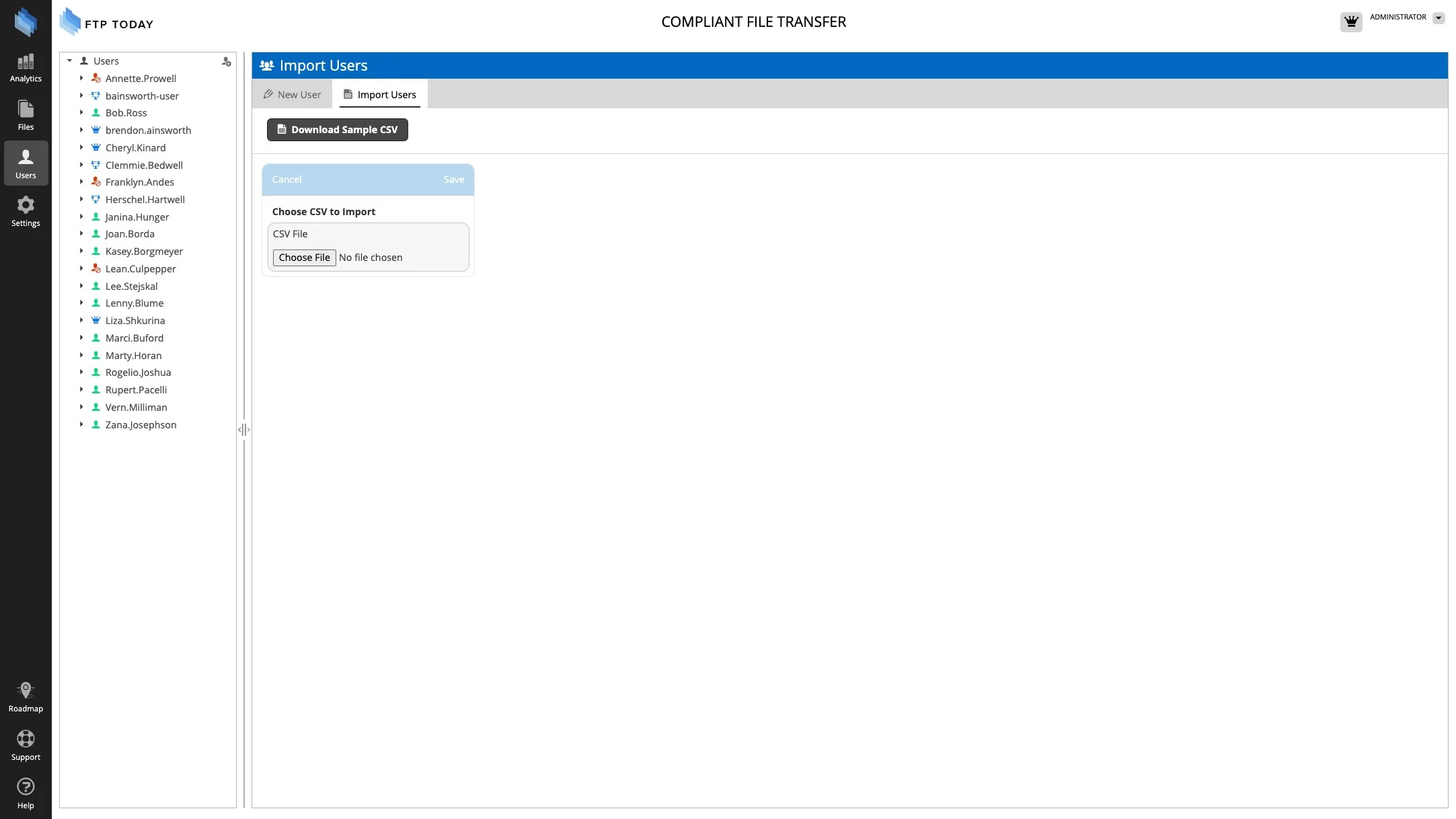Click the FTP Today logo

[107, 22]
